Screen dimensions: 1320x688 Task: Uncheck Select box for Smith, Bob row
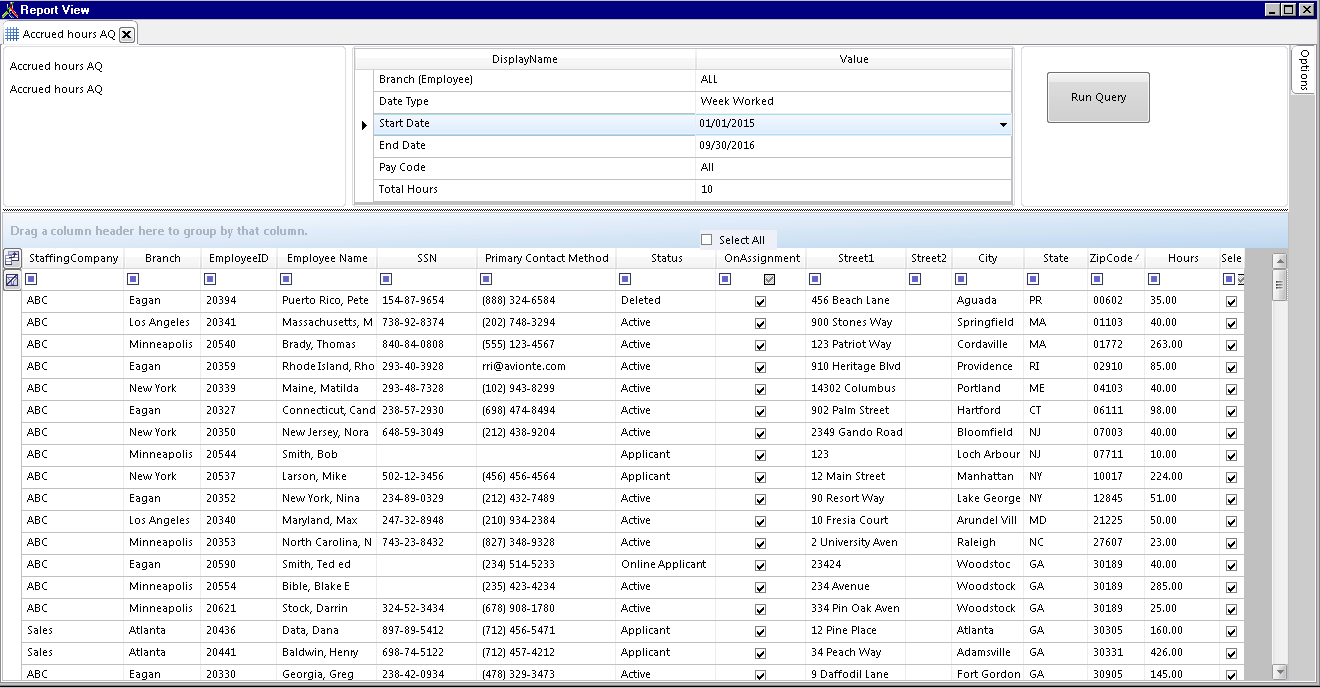[x=1231, y=455]
